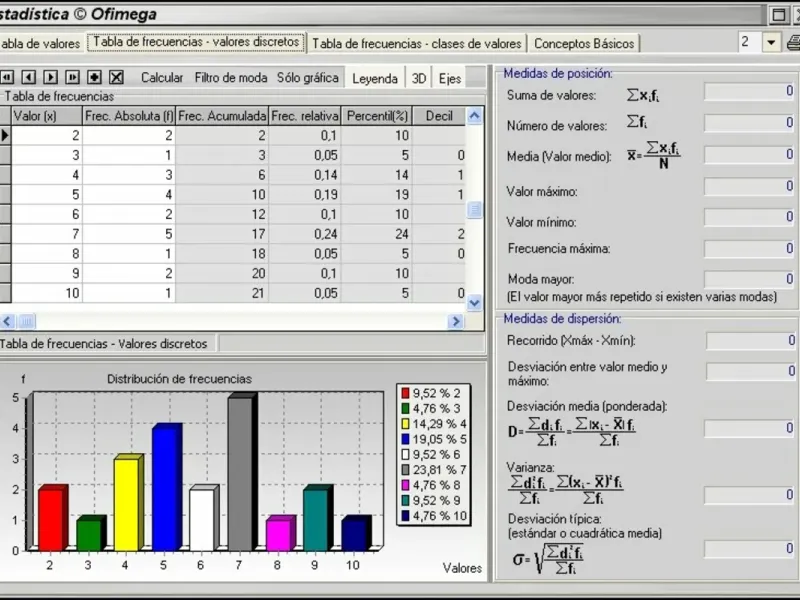The height and width of the screenshot is (600, 800).
Task: Insert new record with plus icon
Action: coord(94,77)
